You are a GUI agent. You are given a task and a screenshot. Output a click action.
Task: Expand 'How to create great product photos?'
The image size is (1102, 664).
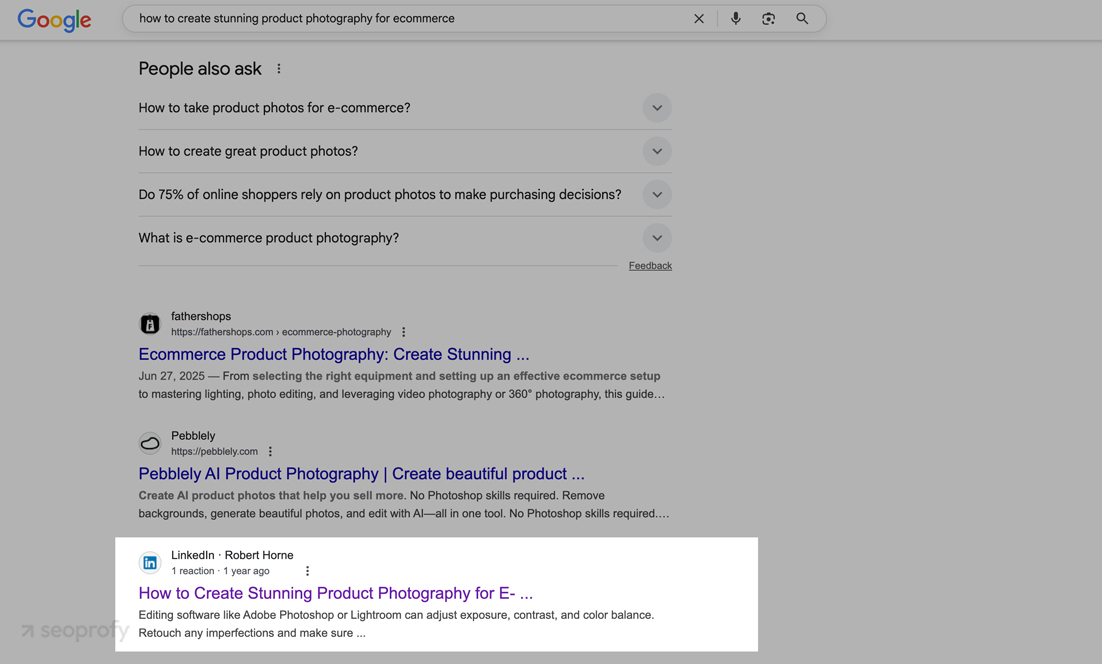405,151
